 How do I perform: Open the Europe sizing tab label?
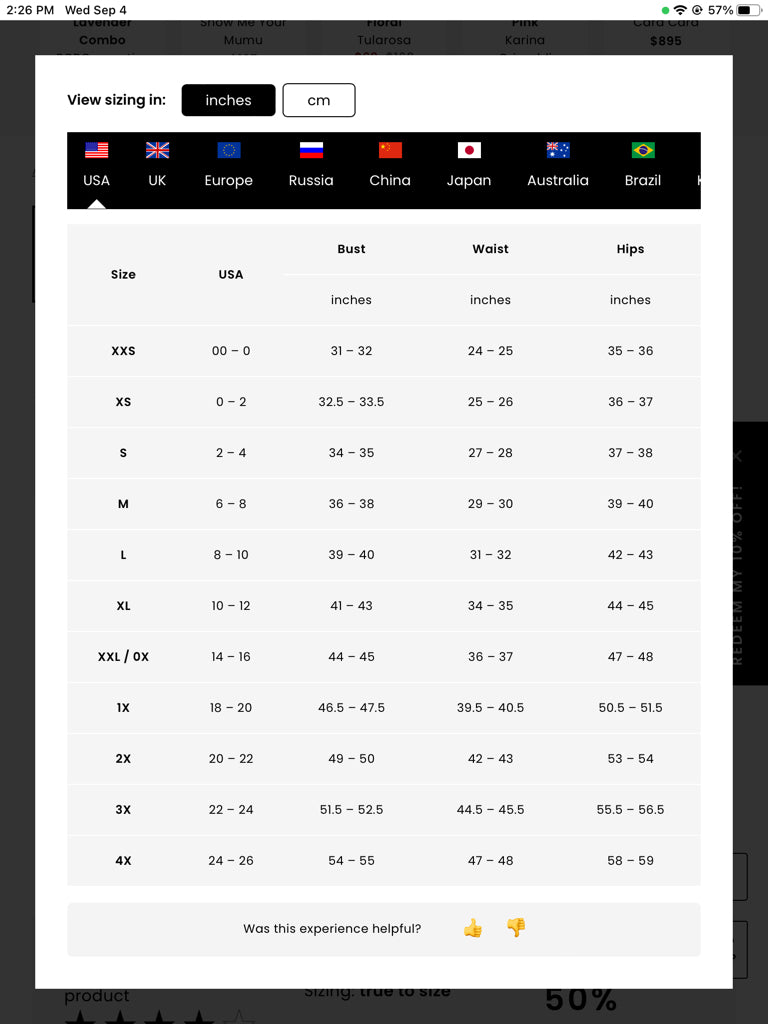point(229,181)
